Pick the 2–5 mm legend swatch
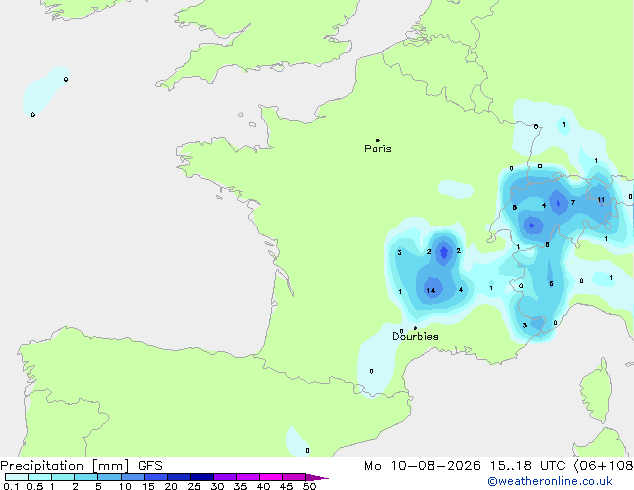 [x=86, y=477]
